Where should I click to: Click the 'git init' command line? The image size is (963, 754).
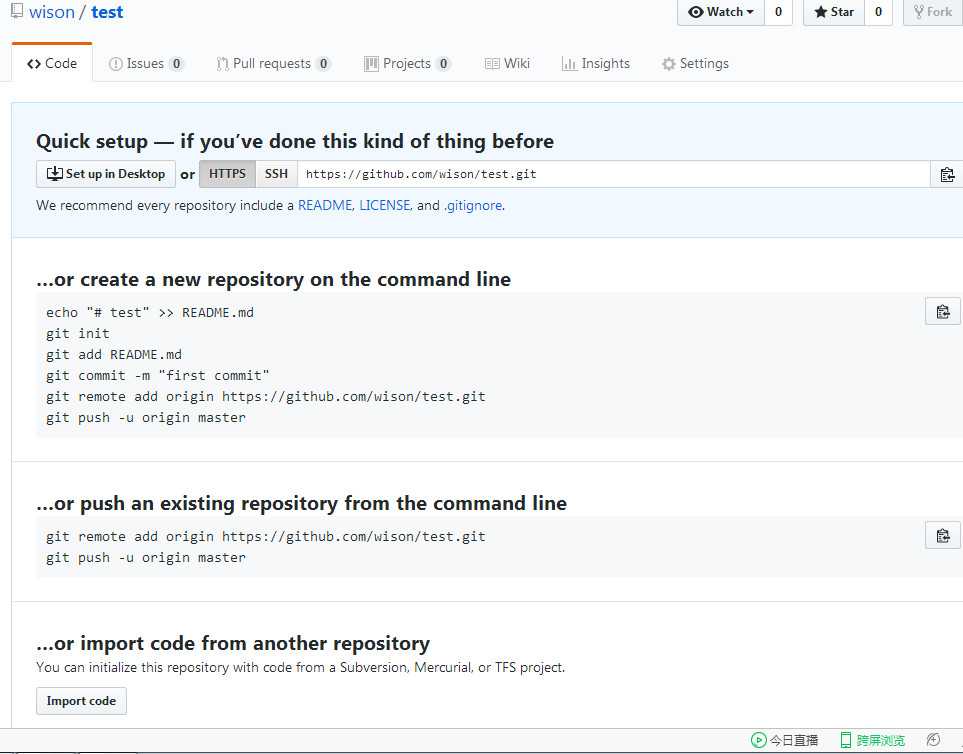(77, 333)
